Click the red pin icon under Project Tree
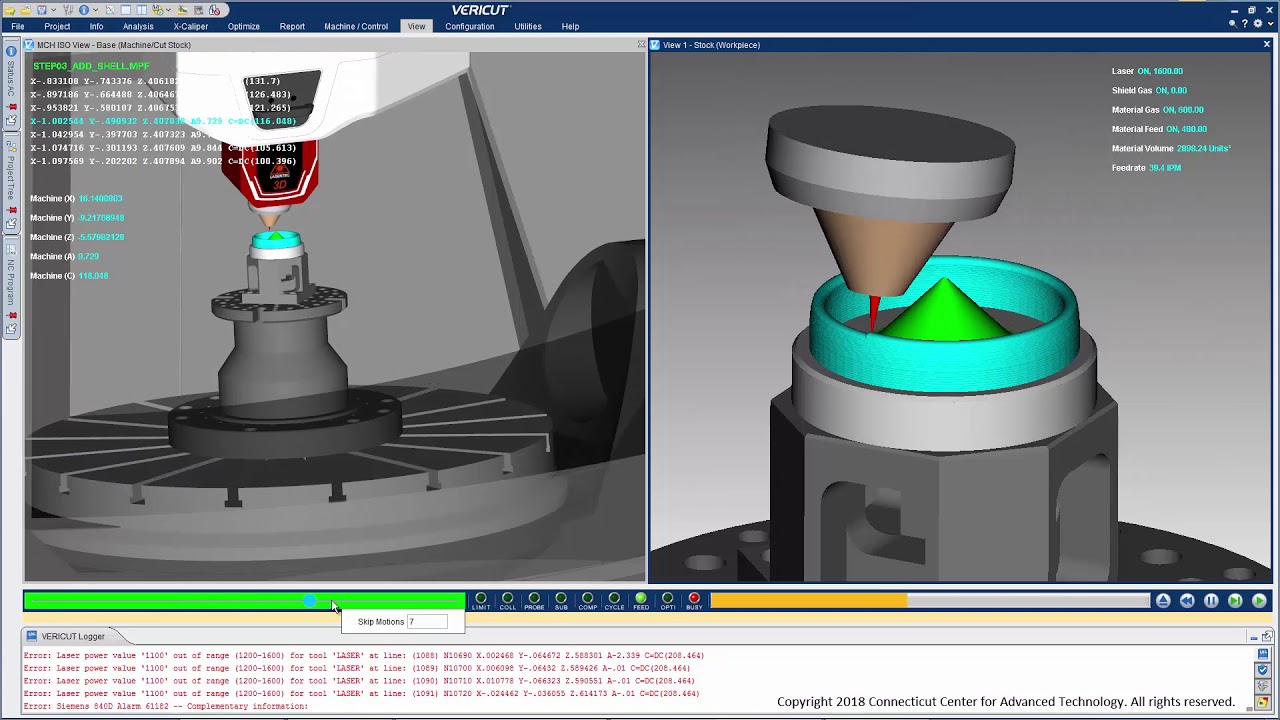The height and width of the screenshot is (720, 1280). tap(11, 210)
